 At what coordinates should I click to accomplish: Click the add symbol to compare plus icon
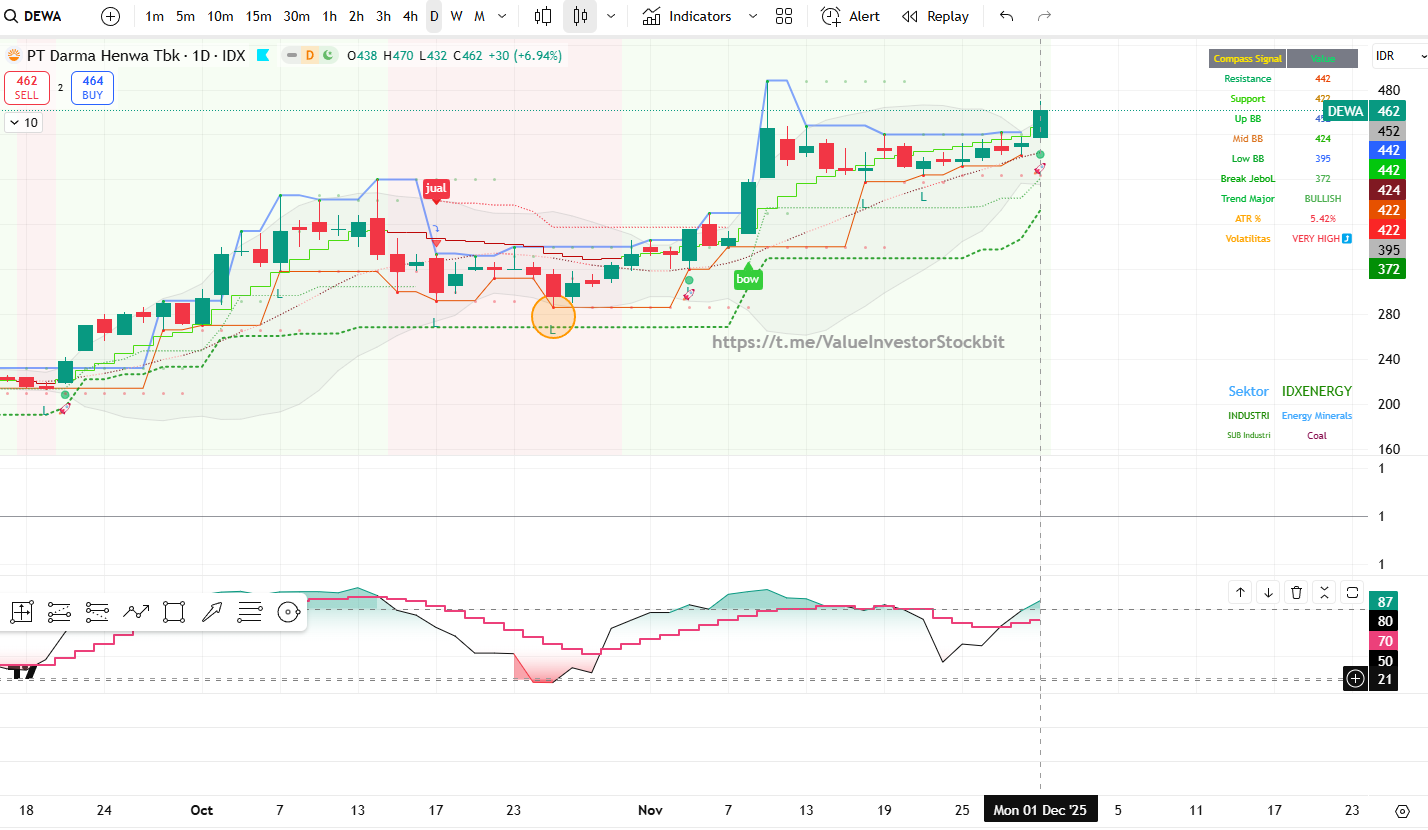[110, 16]
